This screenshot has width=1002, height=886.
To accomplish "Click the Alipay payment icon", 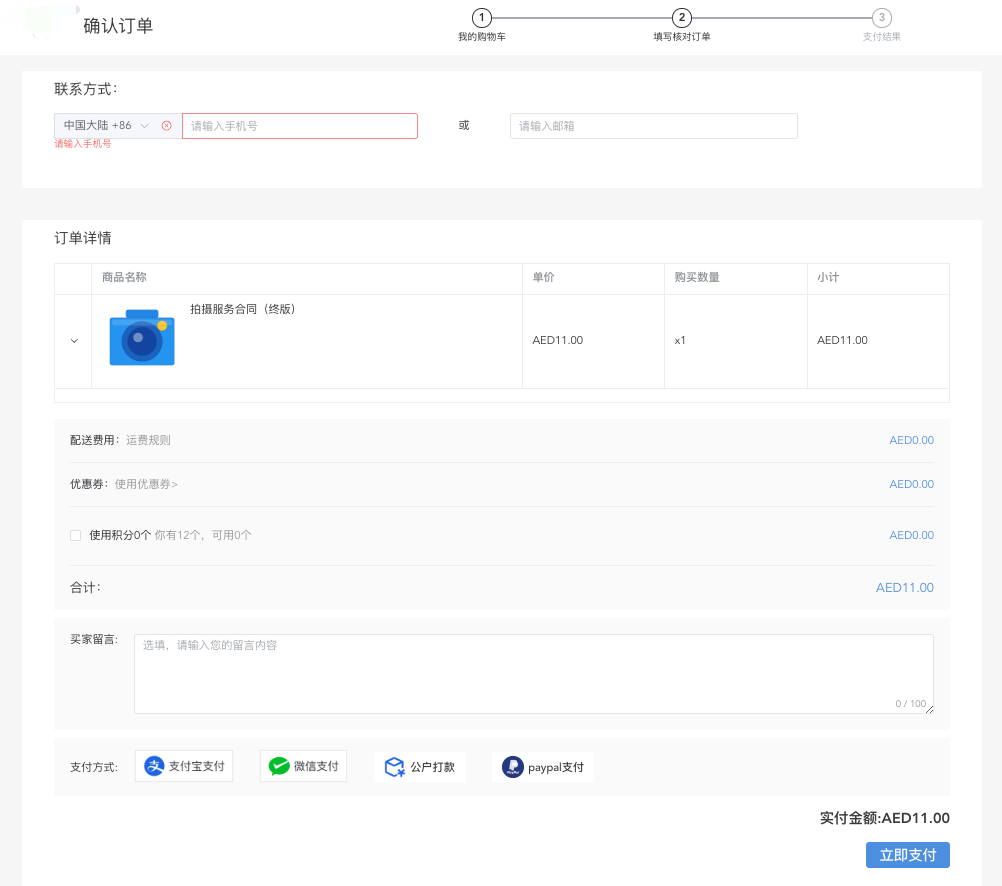I will click(154, 767).
